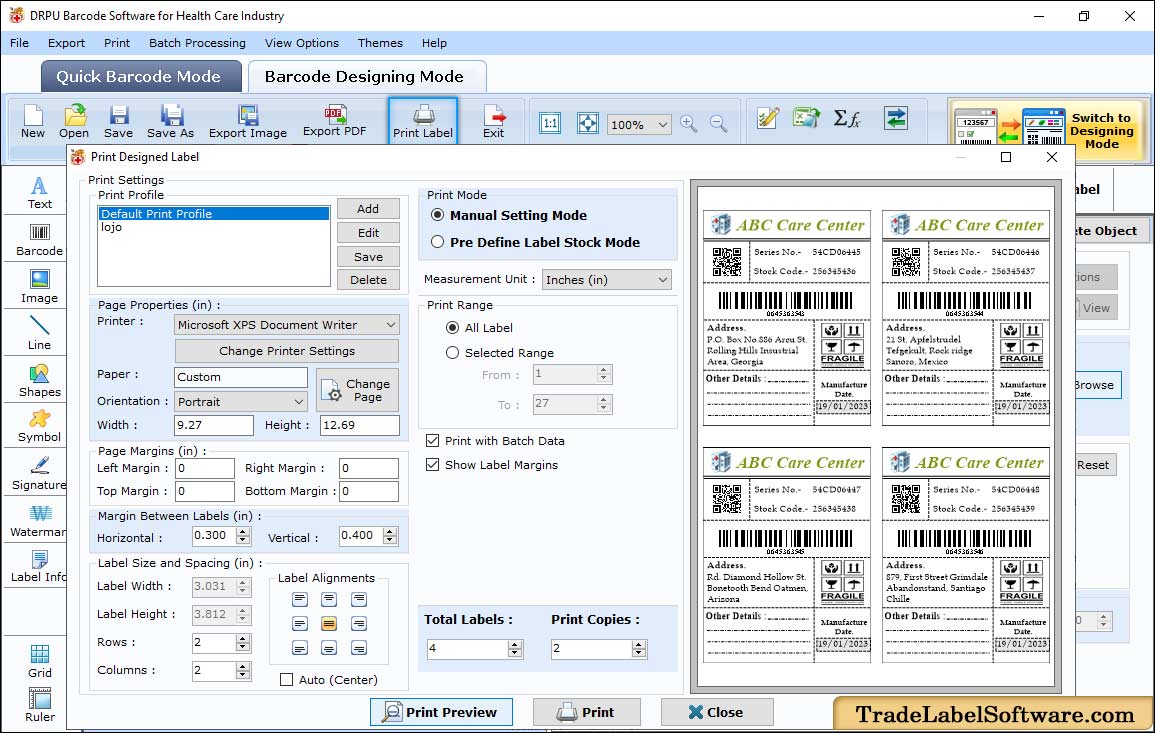Open the Batch Processing menu

coord(197,43)
